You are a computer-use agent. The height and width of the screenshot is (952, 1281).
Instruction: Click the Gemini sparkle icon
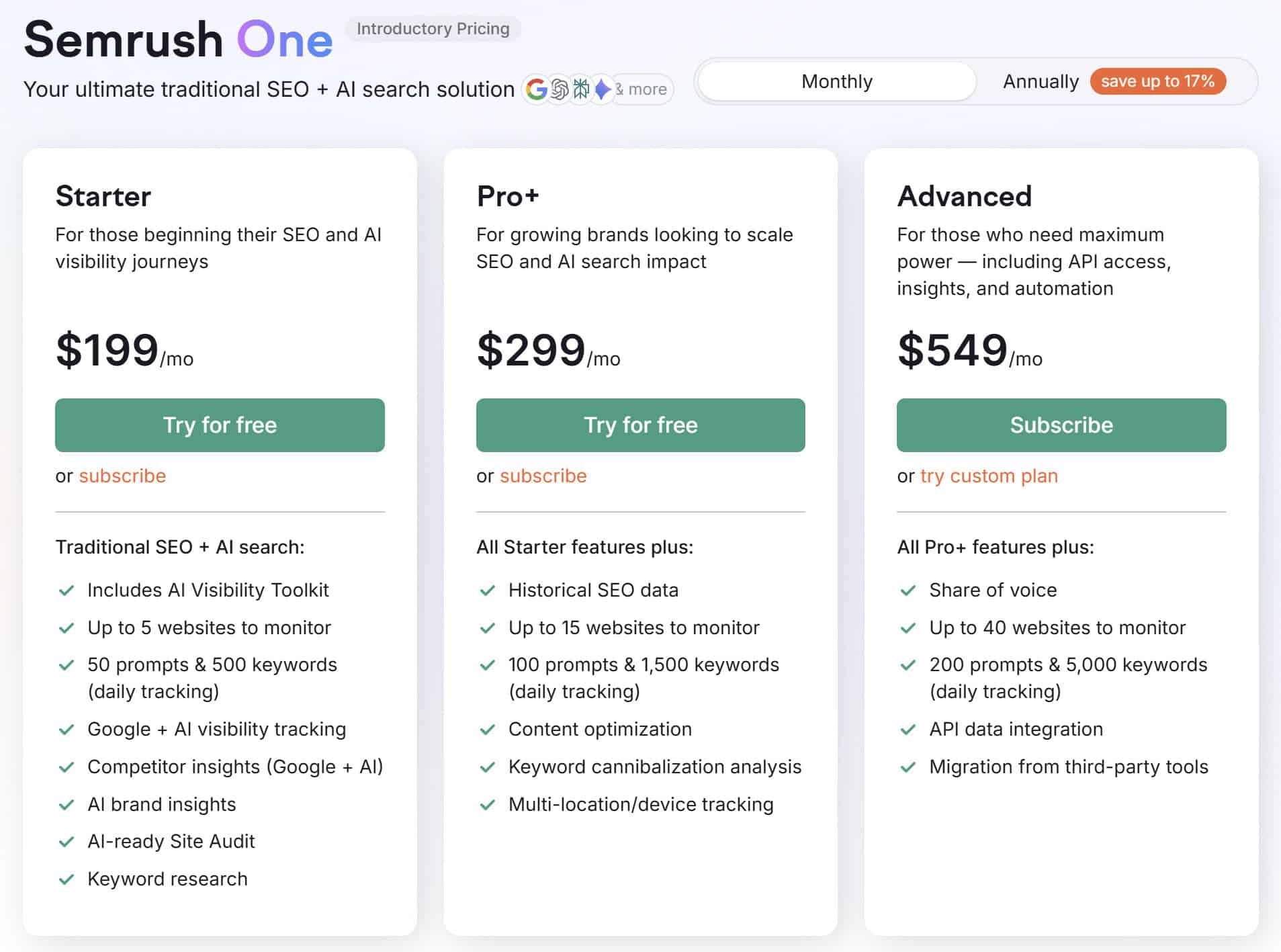602,89
